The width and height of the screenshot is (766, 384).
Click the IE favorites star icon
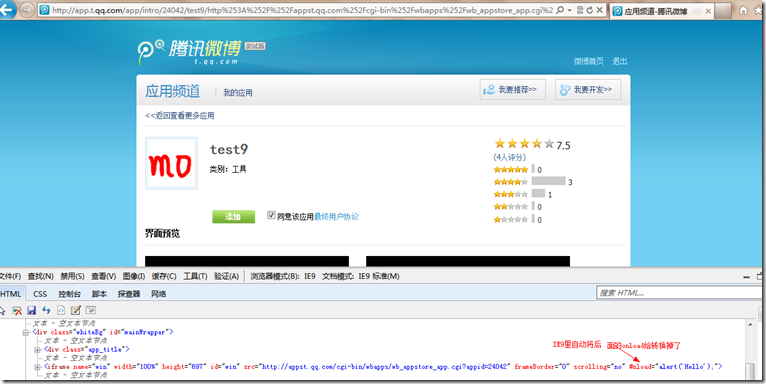(759, 10)
